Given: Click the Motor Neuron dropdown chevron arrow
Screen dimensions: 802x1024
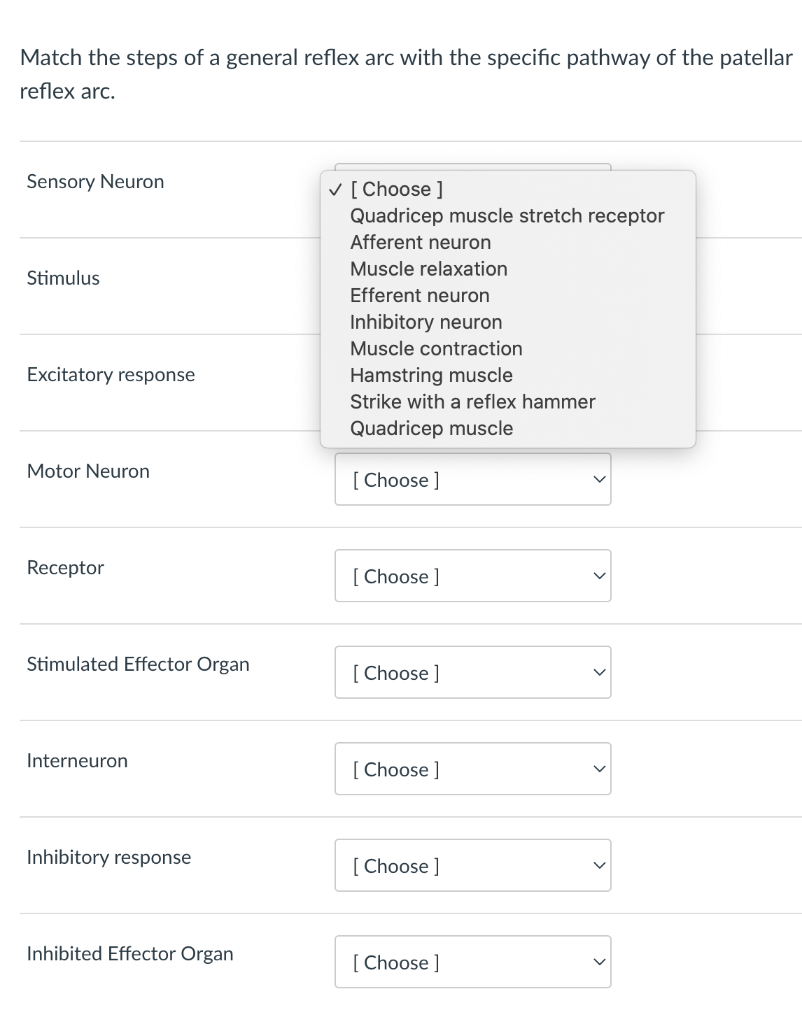Looking at the screenshot, I should (x=598, y=480).
